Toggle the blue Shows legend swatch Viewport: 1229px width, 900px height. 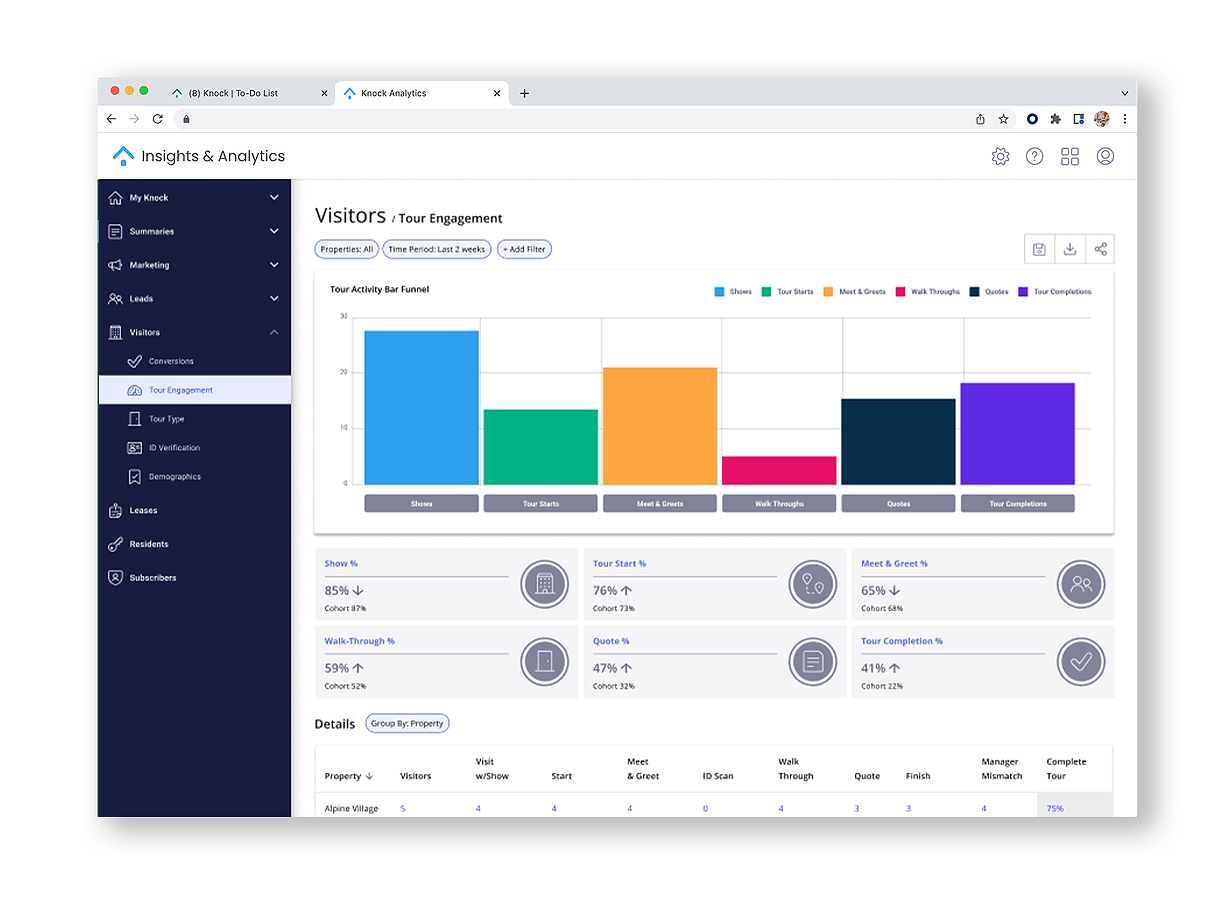pos(719,292)
